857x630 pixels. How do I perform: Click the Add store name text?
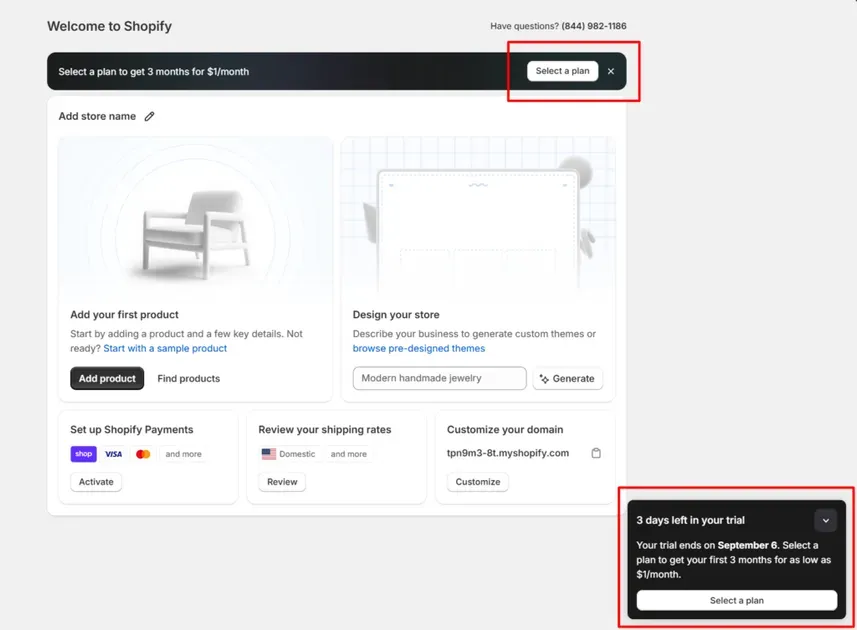coord(97,116)
